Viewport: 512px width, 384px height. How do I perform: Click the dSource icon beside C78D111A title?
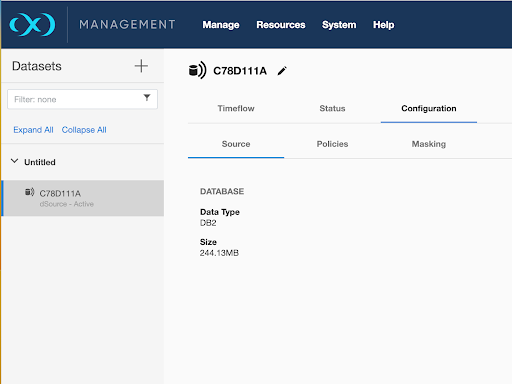click(x=197, y=70)
